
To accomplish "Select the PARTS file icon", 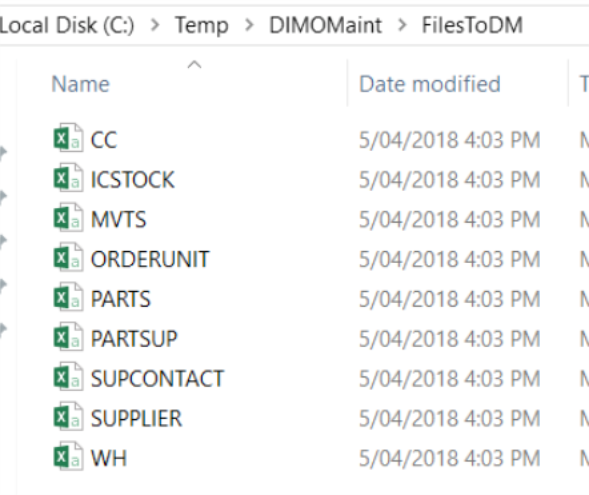I will pyautogui.click(x=68, y=297).
